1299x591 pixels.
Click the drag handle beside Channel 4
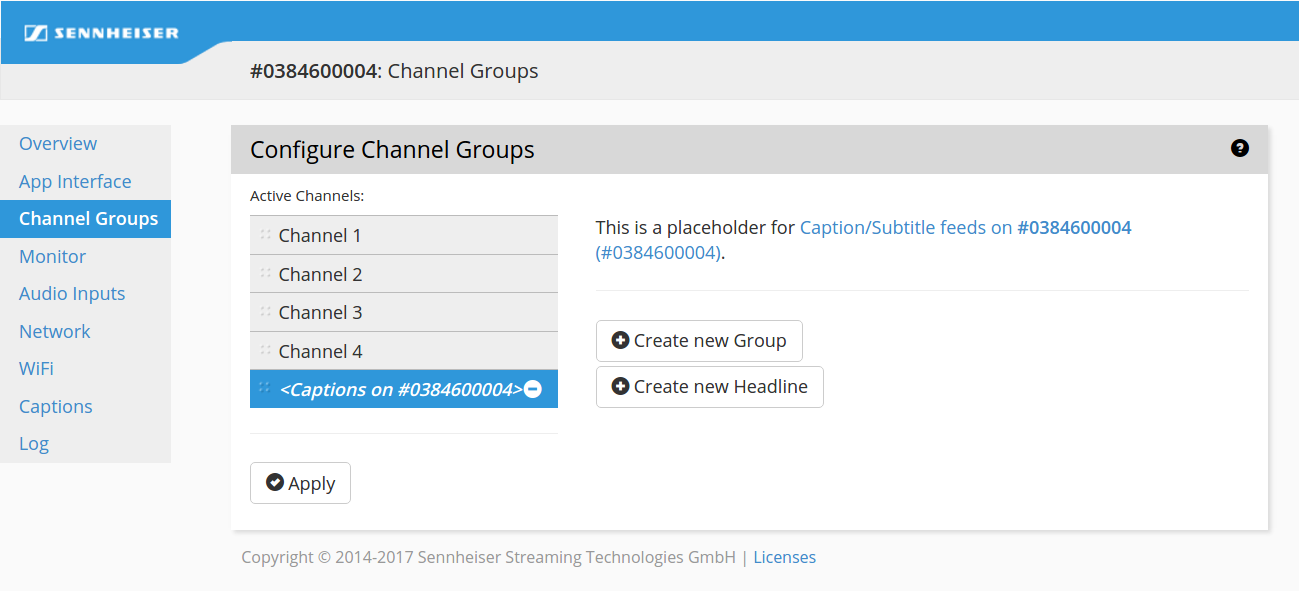click(x=265, y=350)
